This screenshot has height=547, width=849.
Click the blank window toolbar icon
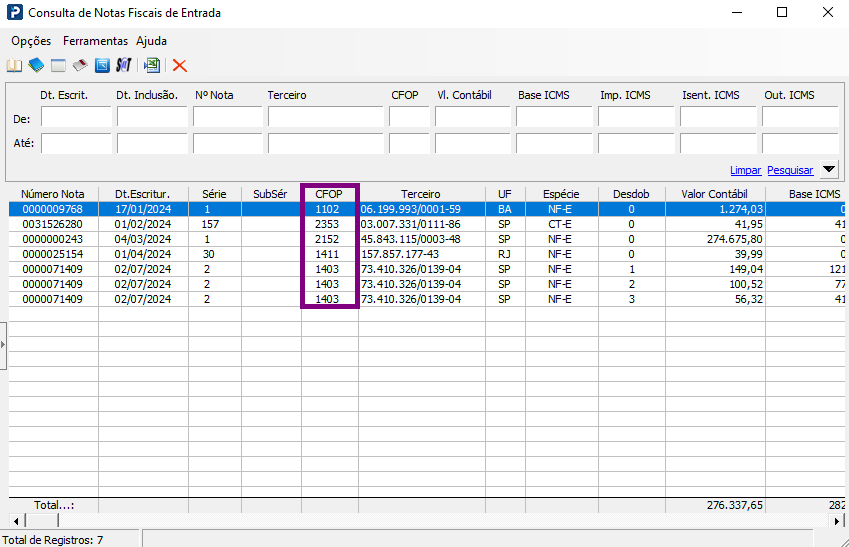pyautogui.click(x=58, y=66)
